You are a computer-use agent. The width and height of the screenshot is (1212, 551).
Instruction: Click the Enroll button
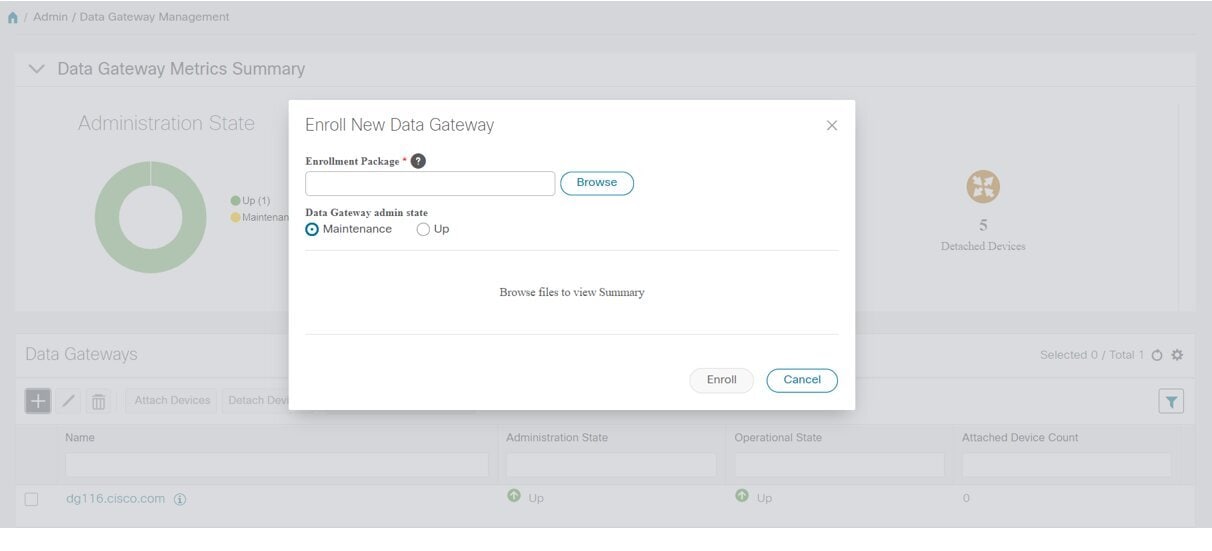point(721,380)
